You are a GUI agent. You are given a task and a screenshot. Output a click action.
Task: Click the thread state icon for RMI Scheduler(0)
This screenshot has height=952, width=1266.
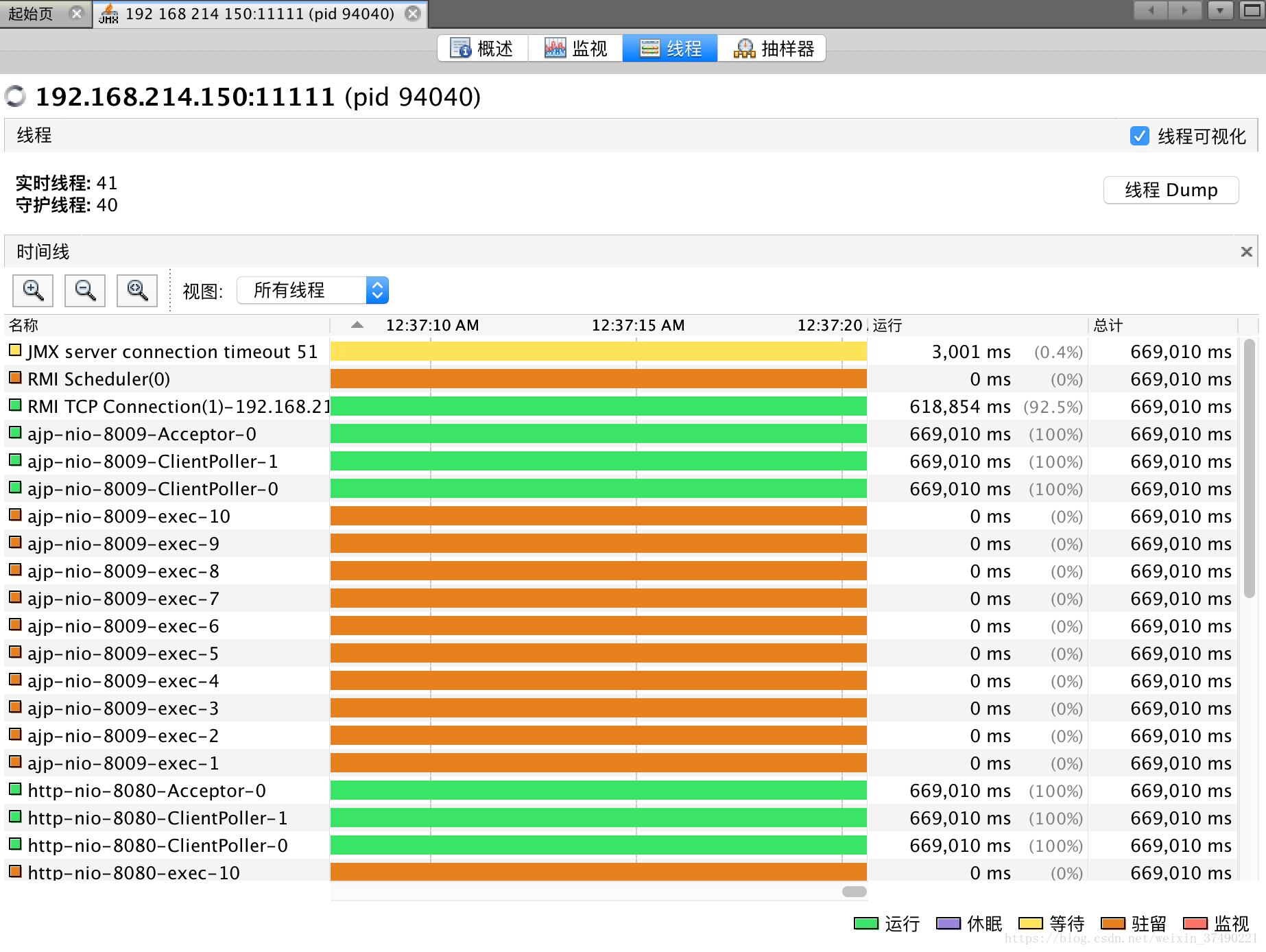[x=15, y=378]
